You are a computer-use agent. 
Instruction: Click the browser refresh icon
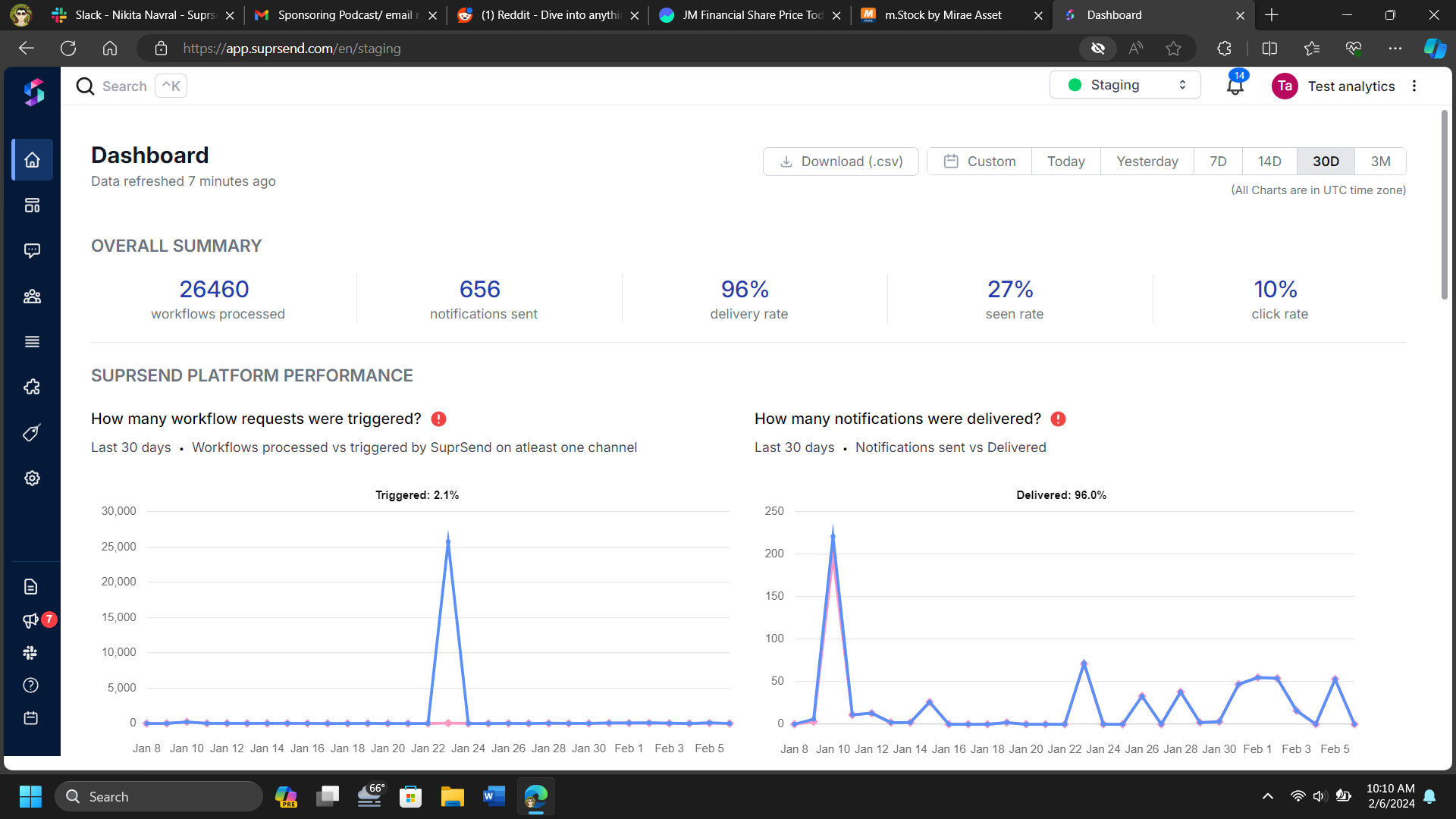[68, 49]
